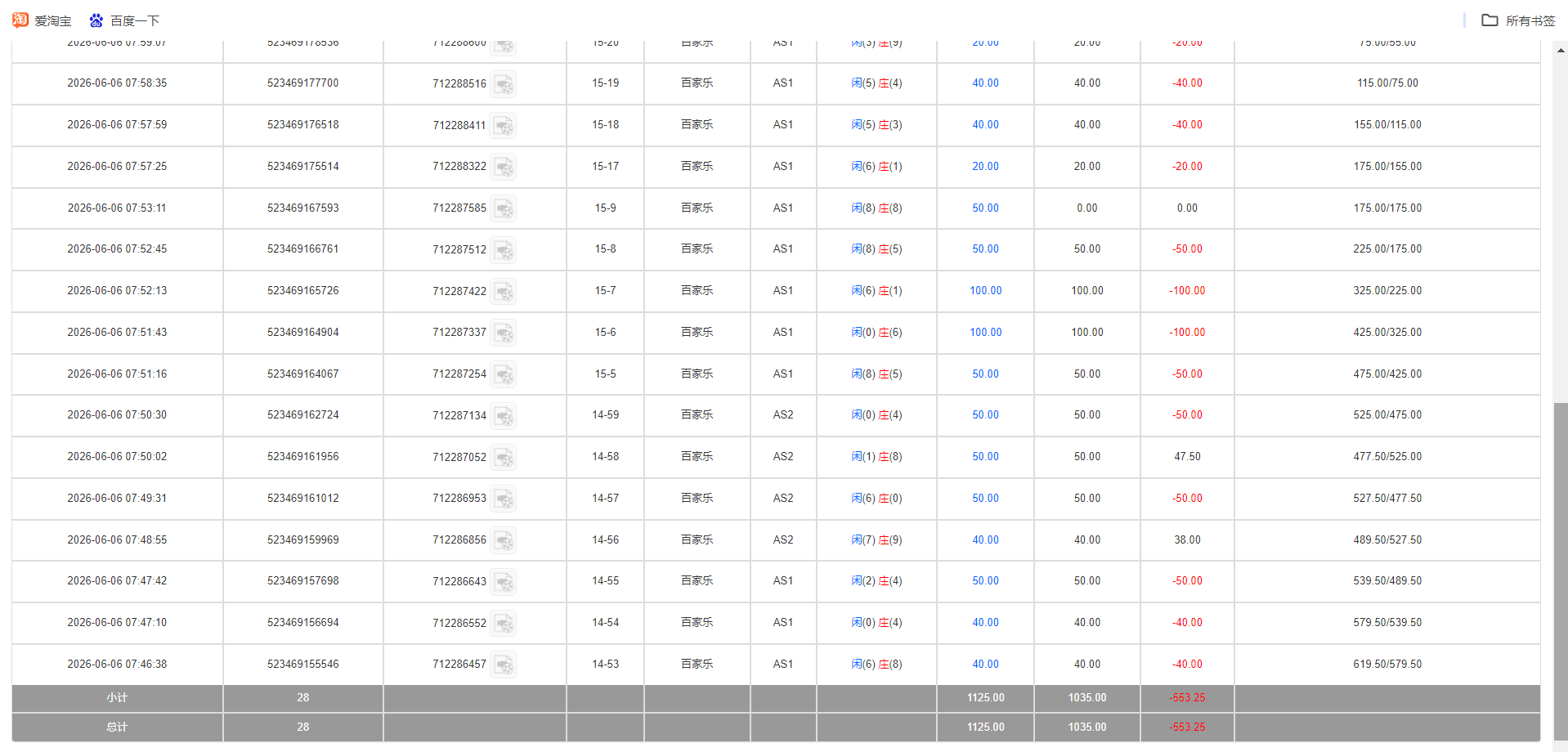Click balance 619.50/579.50
The image size is (1568, 752).
1387,665
